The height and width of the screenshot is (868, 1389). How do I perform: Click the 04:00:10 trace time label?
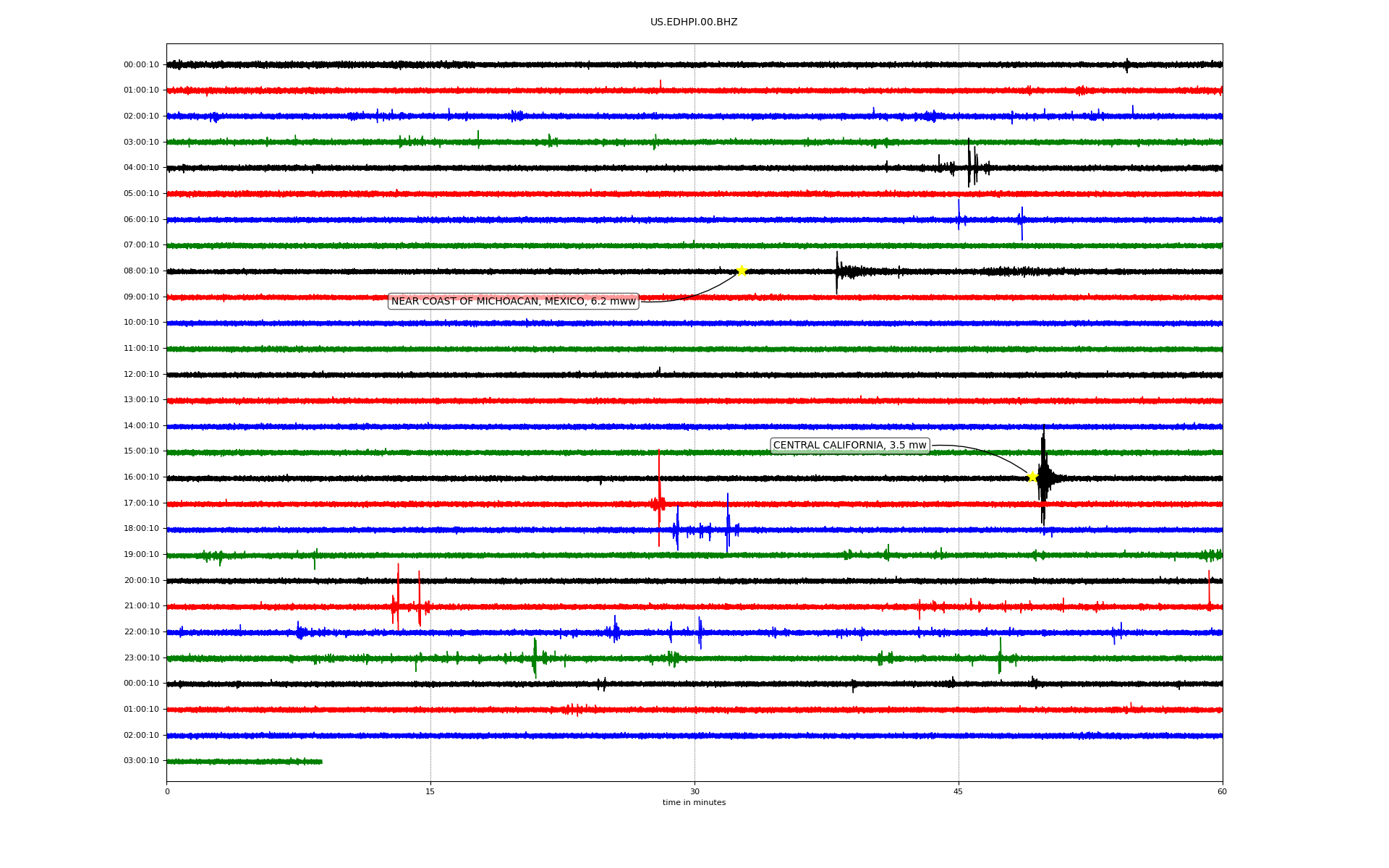[141, 168]
